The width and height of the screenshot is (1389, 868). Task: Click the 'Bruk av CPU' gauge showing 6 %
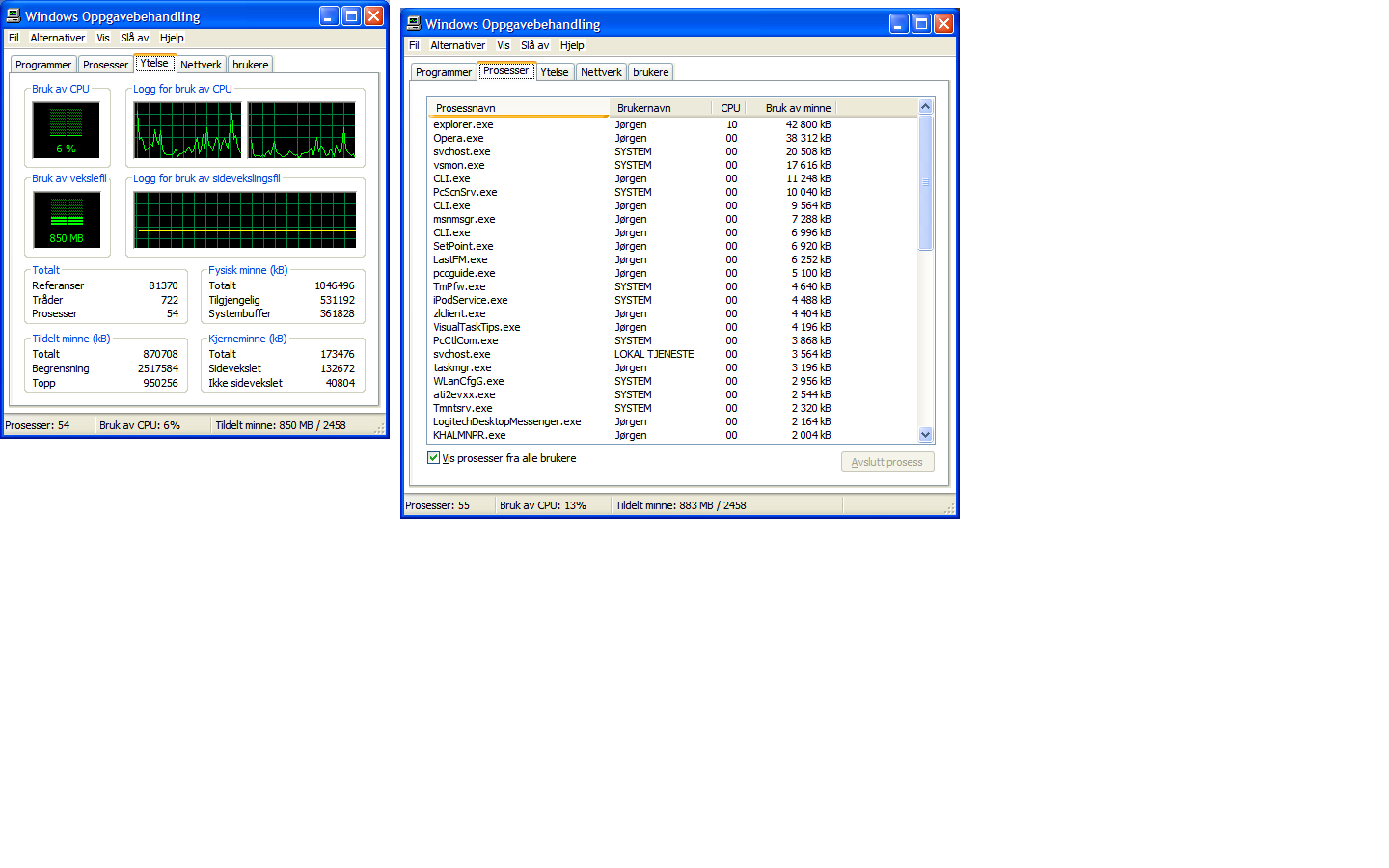66,130
